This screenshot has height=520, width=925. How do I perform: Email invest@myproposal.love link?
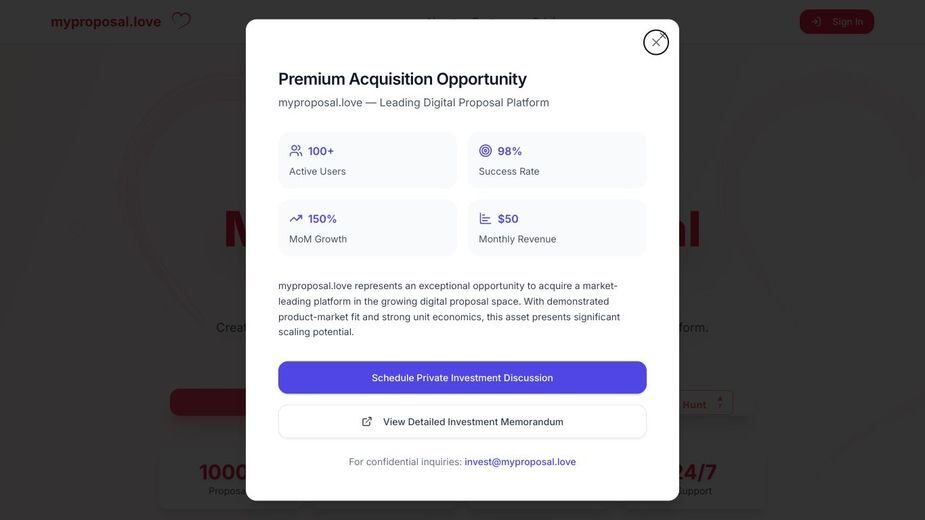point(520,462)
